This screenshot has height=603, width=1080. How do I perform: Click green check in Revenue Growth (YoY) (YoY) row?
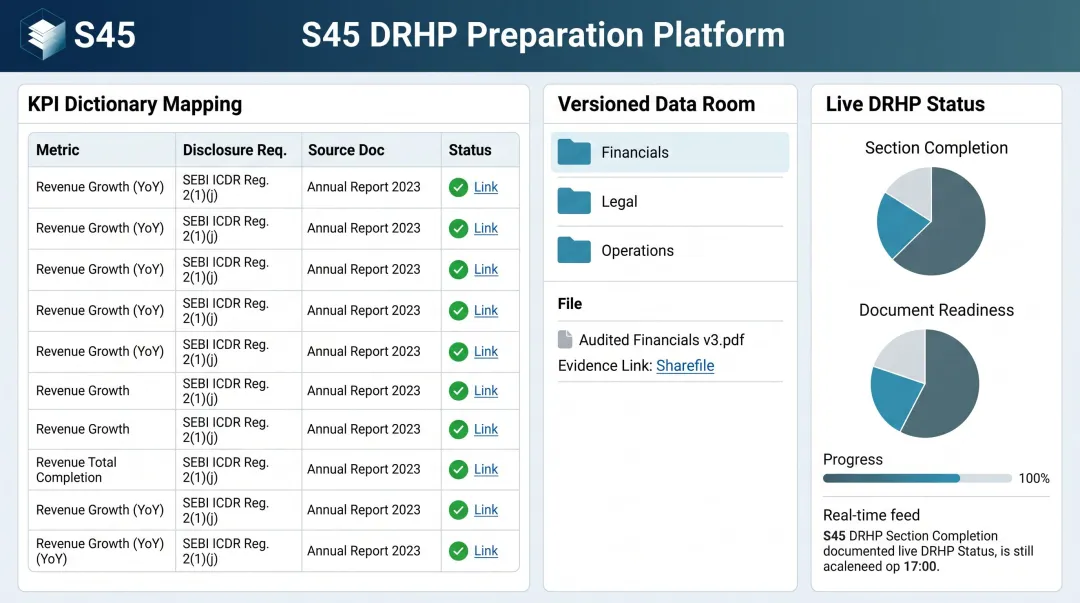coord(458,551)
